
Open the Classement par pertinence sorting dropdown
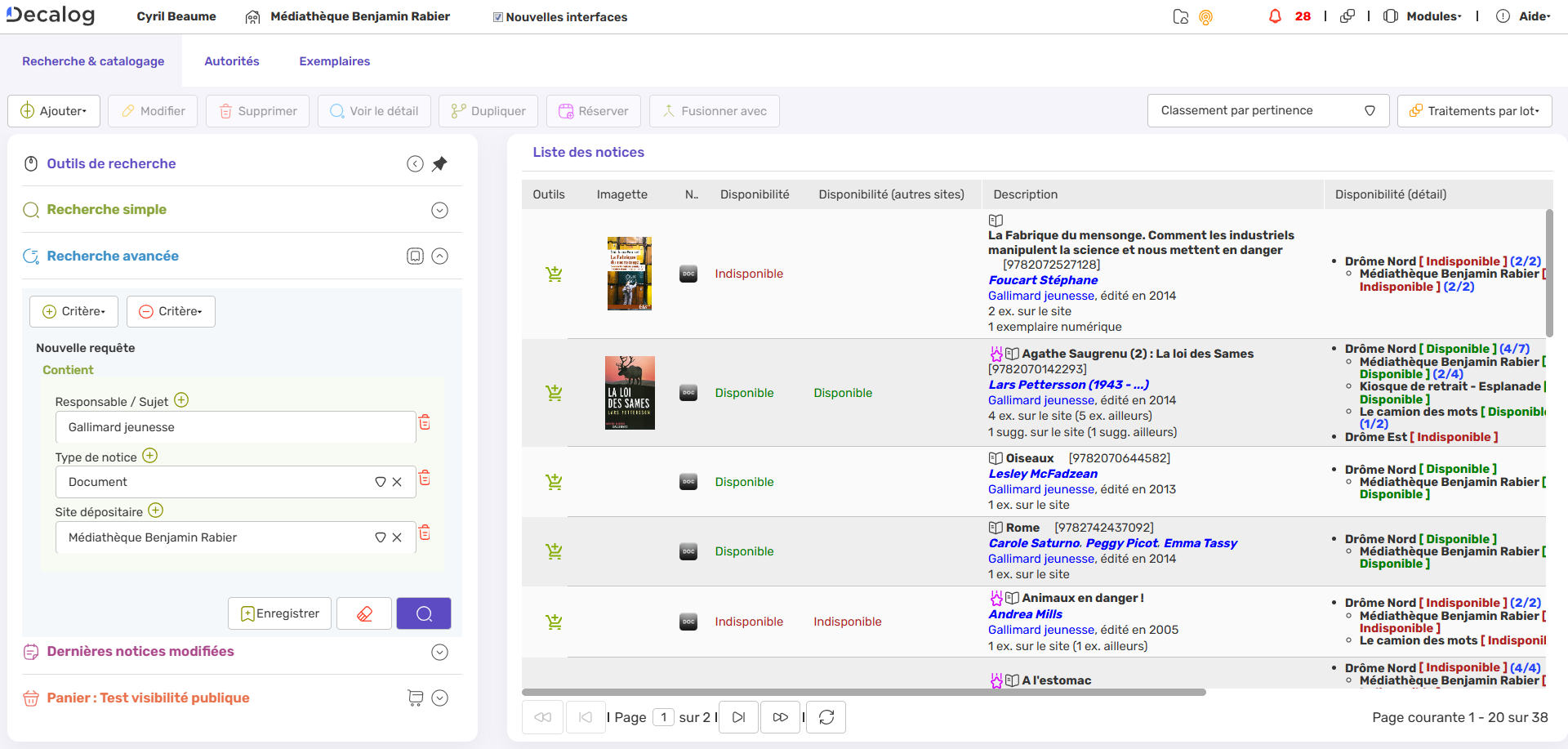pyautogui.click(x=1268, y=109)
